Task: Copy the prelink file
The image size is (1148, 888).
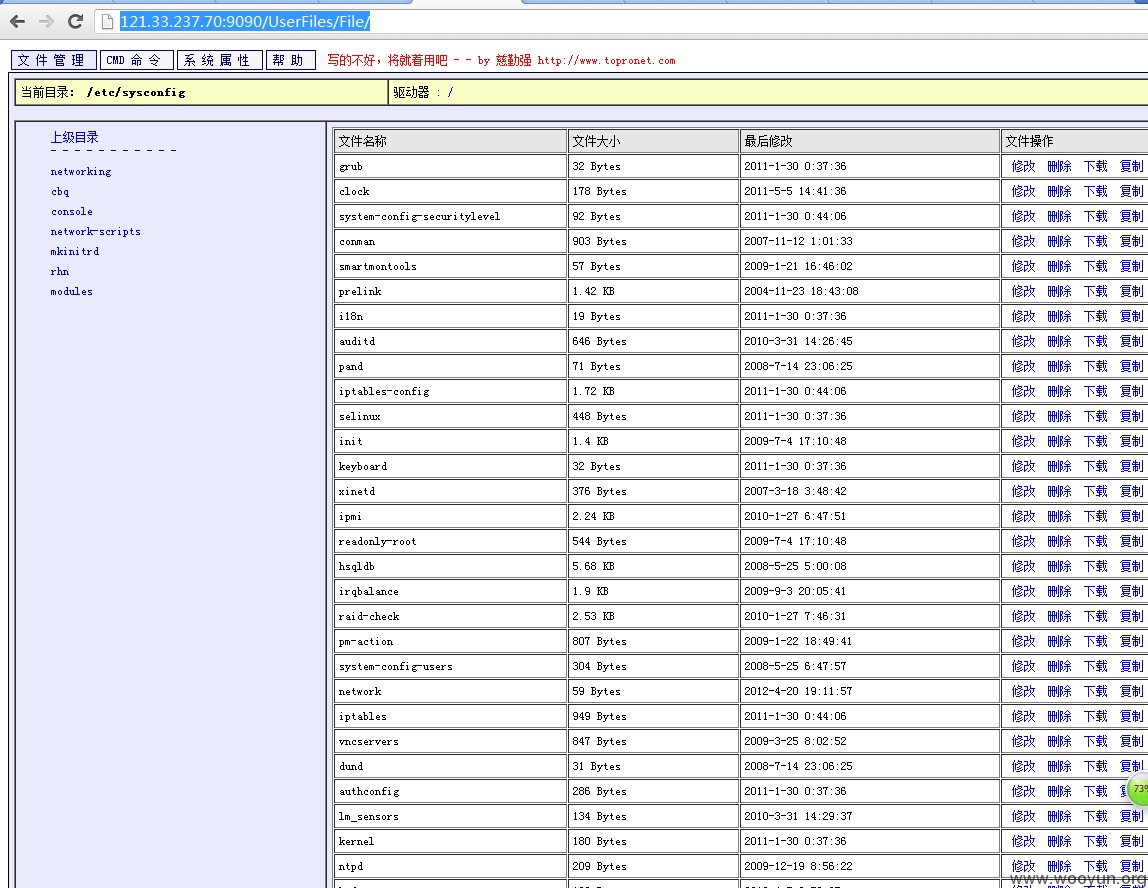Action: coord(1132,291)
